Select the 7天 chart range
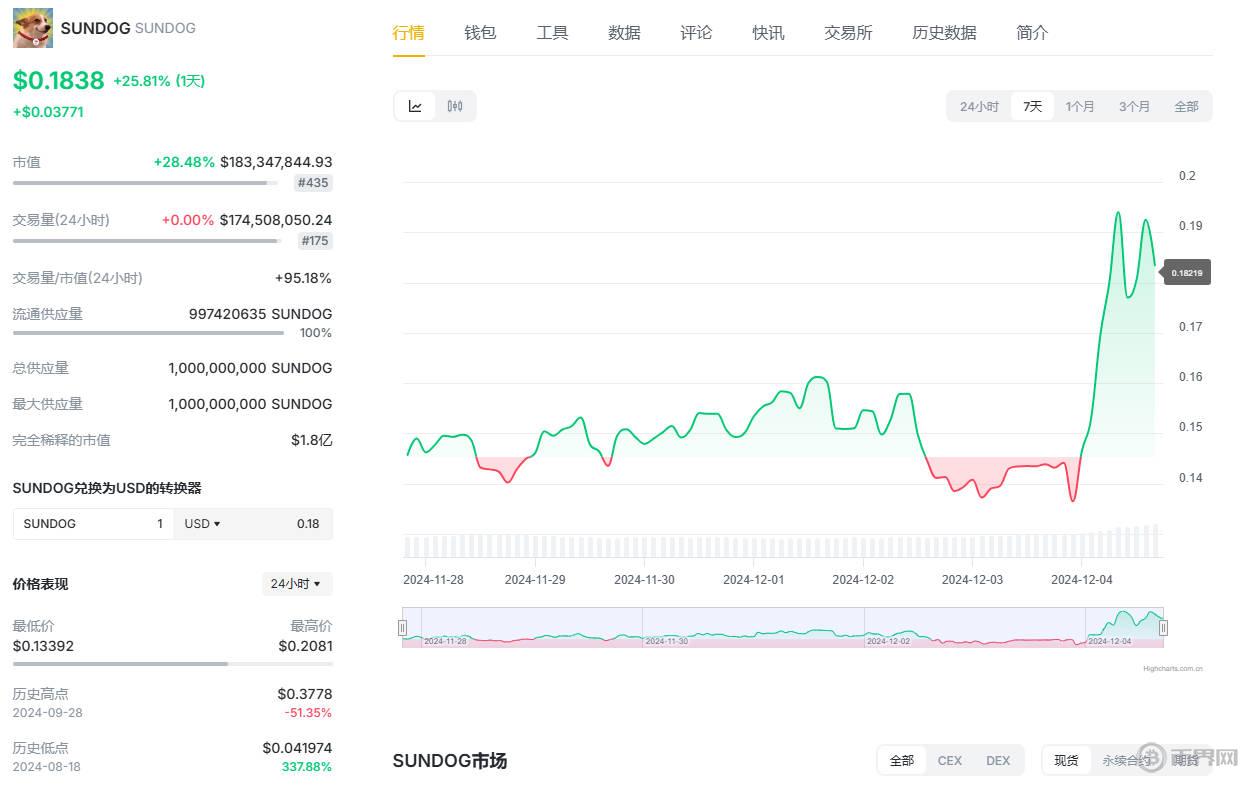Viewport: 1249px width, 785px height. coord(1032,106)
